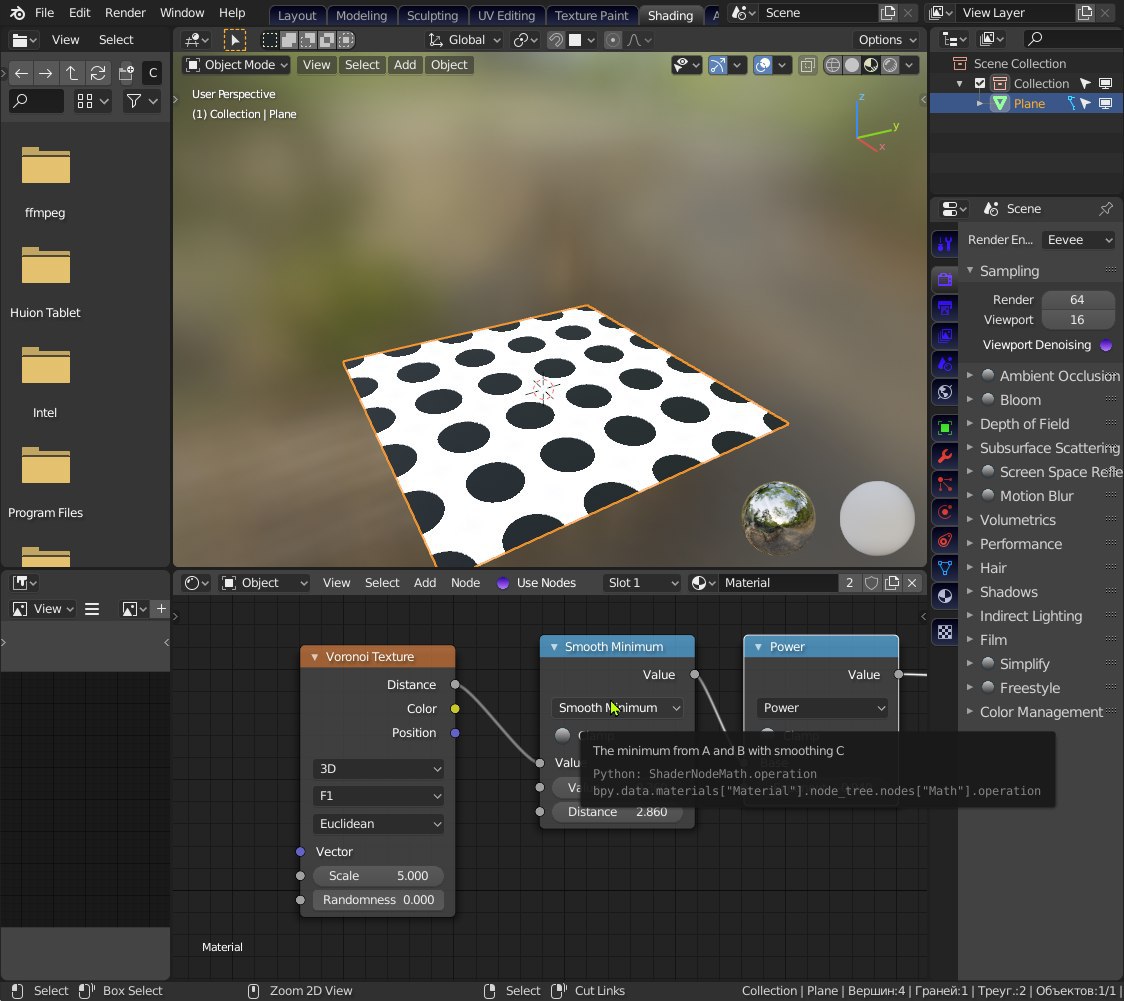Go back in file browser
The width and height of the screenshot is (1124, 1001).
coord(22,73)
